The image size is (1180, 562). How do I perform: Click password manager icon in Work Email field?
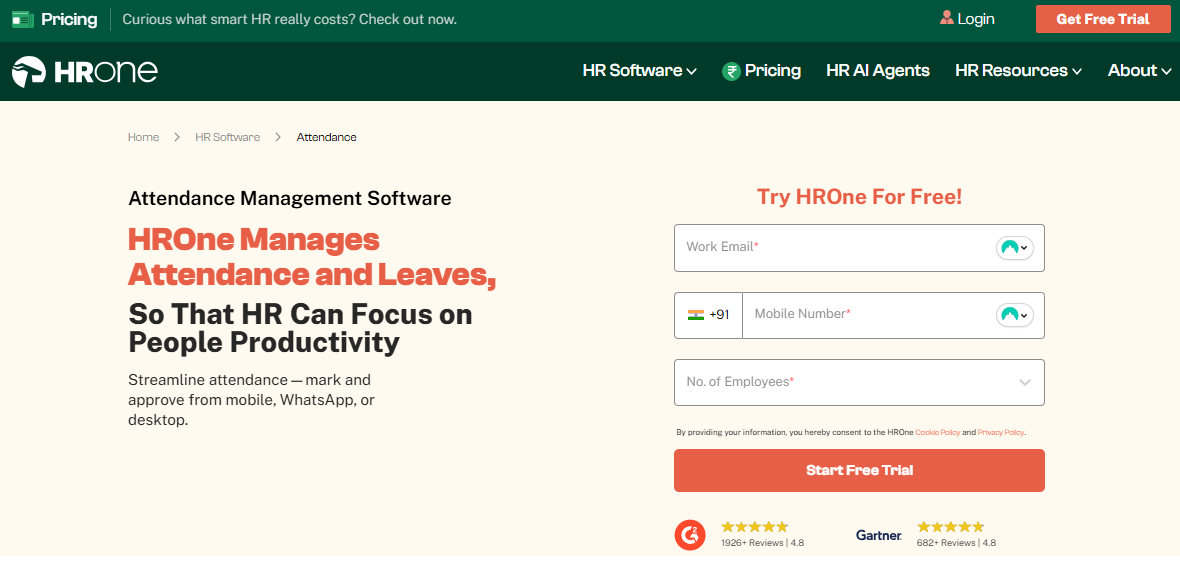pyautogui.click(x=1014, y=248)
